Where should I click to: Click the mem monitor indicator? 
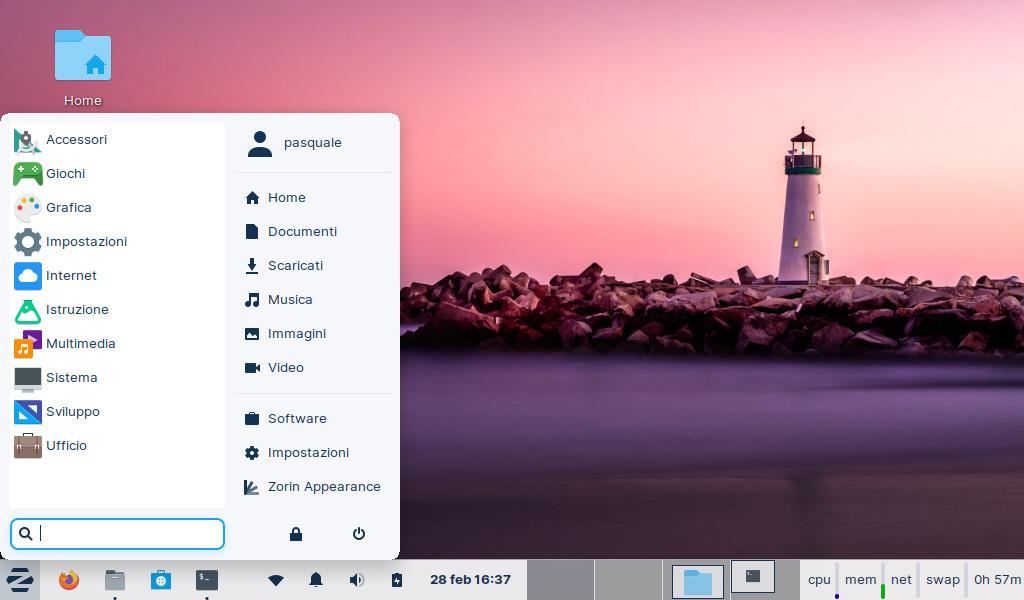pyautogui.click(x=861, y=580)
